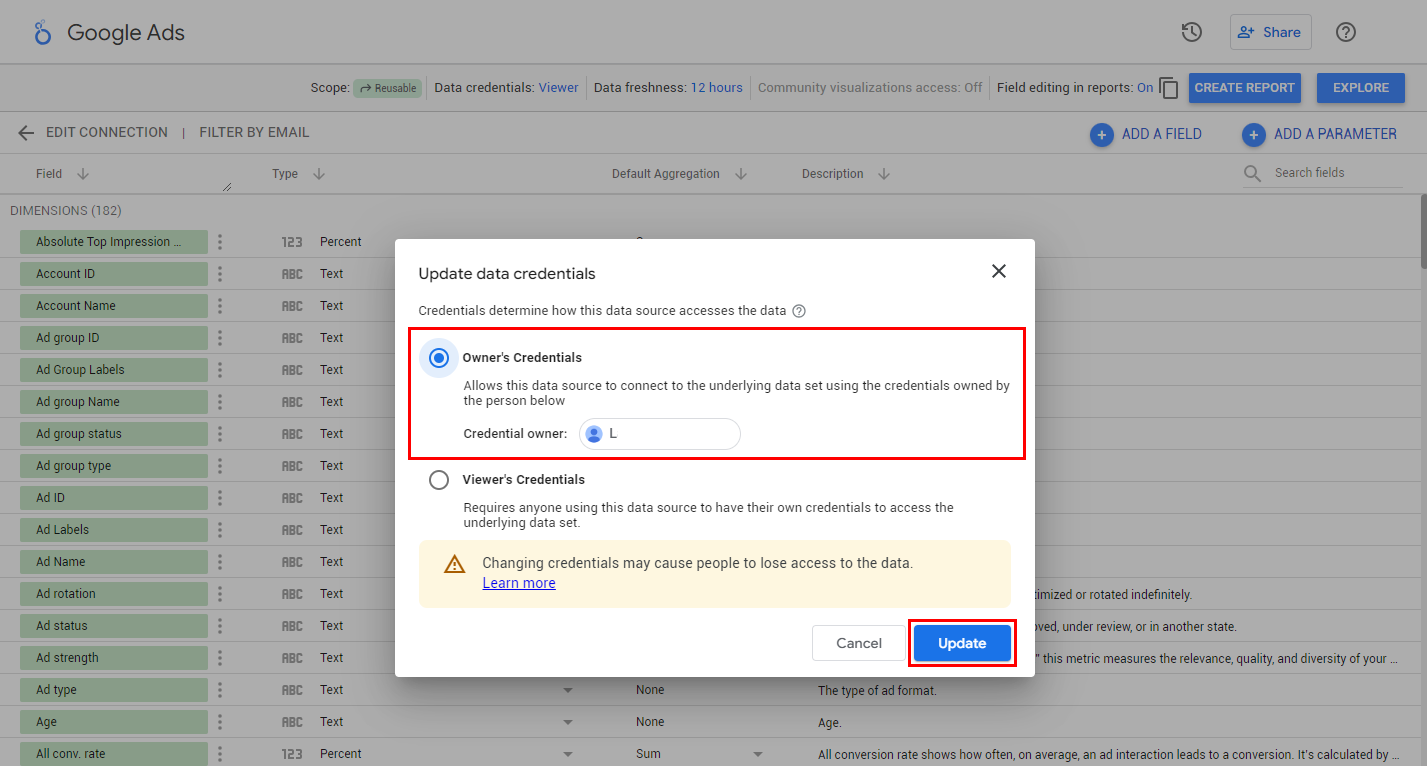The width and height of the screenshot is (1427, 766).
Task: Open All conv. rate aggregation dropdown
Action: [757, 754]
